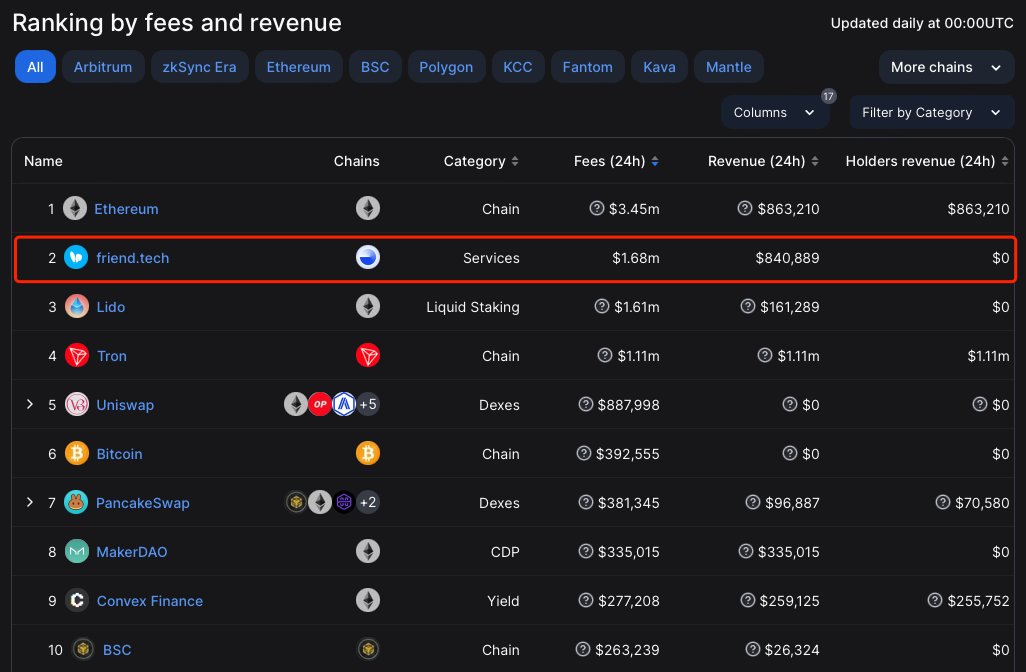Click the Optimism icon in Uniswap row
Viewport: 1026px width, 672px height.
pyautogui.click(x=320, y=404)
